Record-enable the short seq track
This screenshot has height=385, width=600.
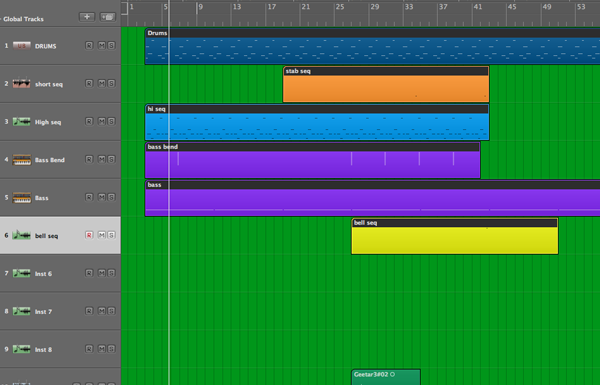pos(89,83)
